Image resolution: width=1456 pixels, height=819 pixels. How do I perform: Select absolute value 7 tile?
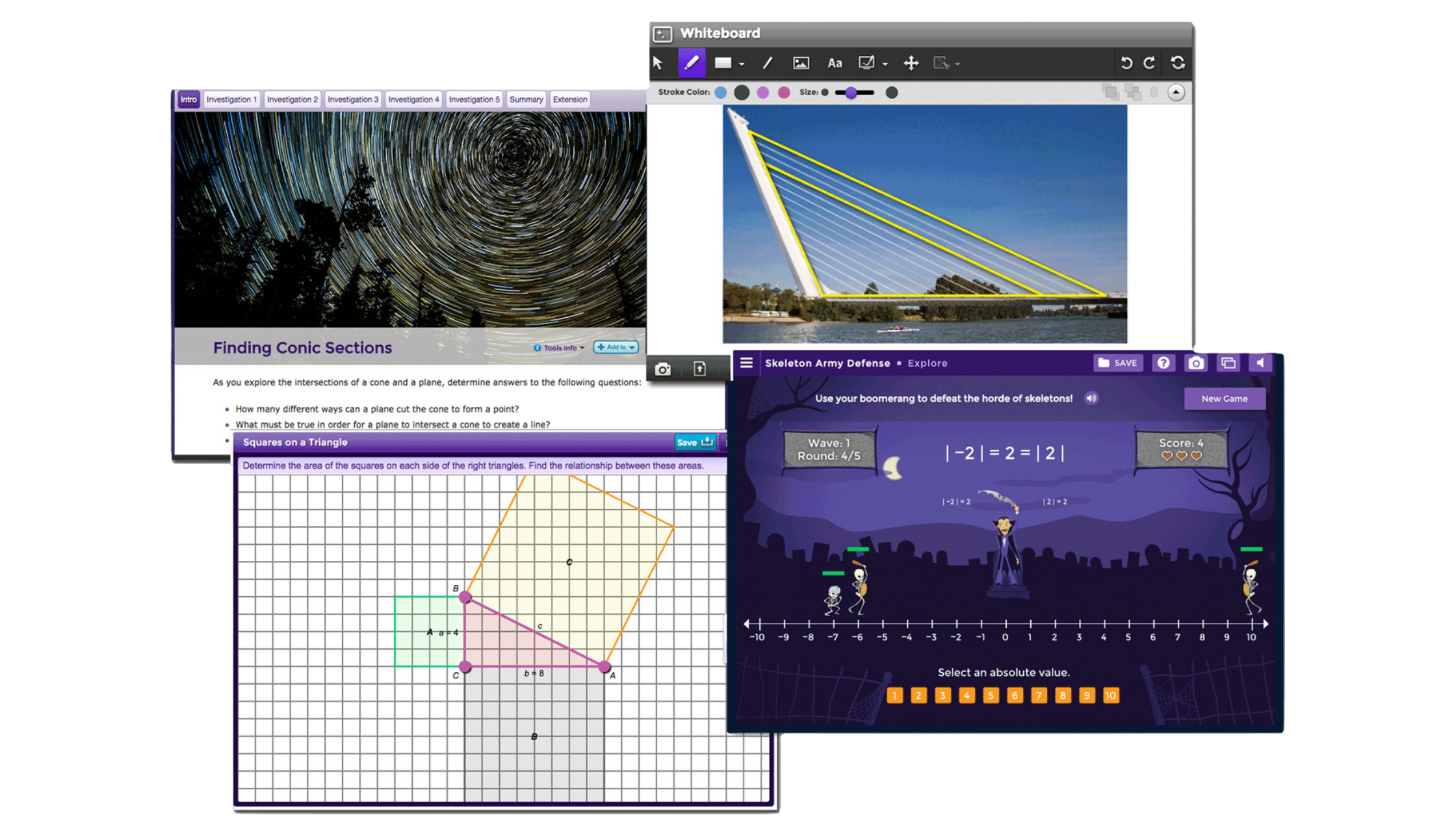click(1039, 695)
